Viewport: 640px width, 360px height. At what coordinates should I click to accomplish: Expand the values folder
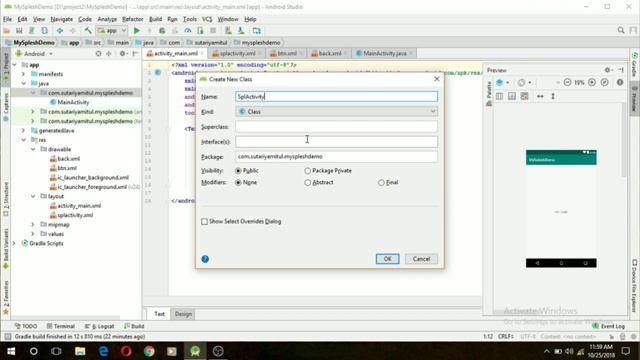[33, 234]
